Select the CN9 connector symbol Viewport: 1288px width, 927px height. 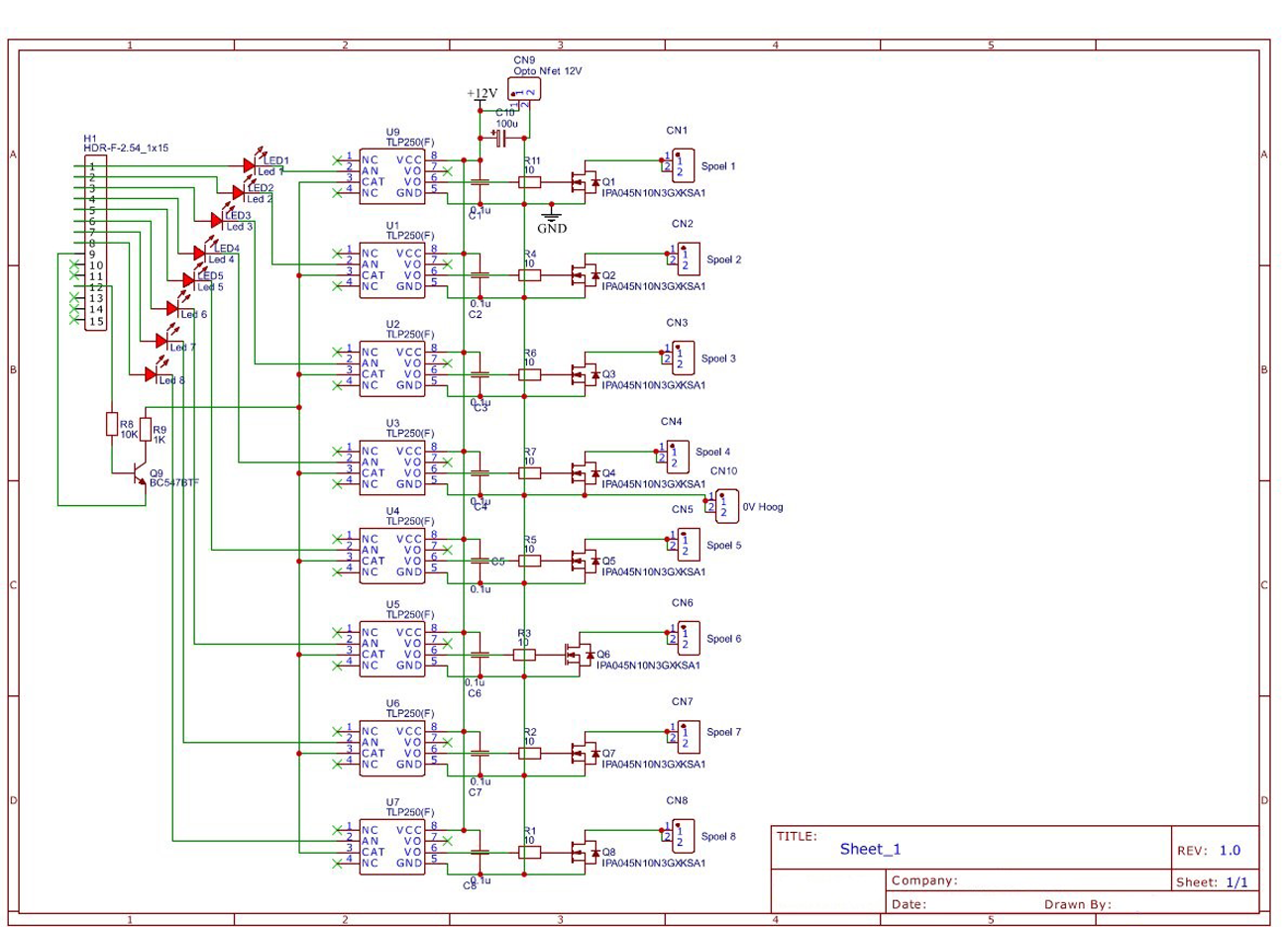[526, 91]
